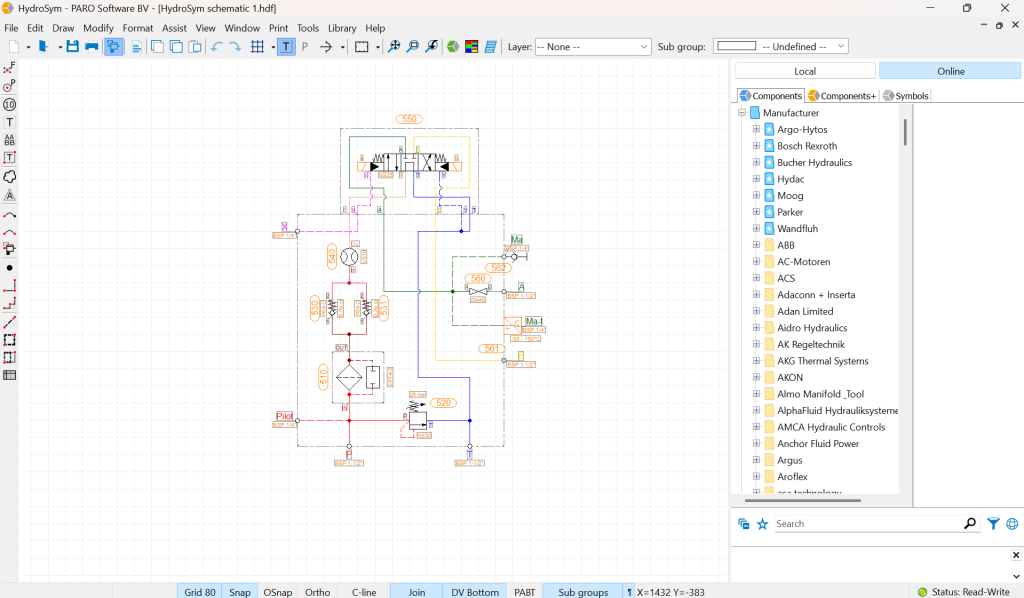Select the arc curve drawing tool
The image size is (1024, 598).
9,215
